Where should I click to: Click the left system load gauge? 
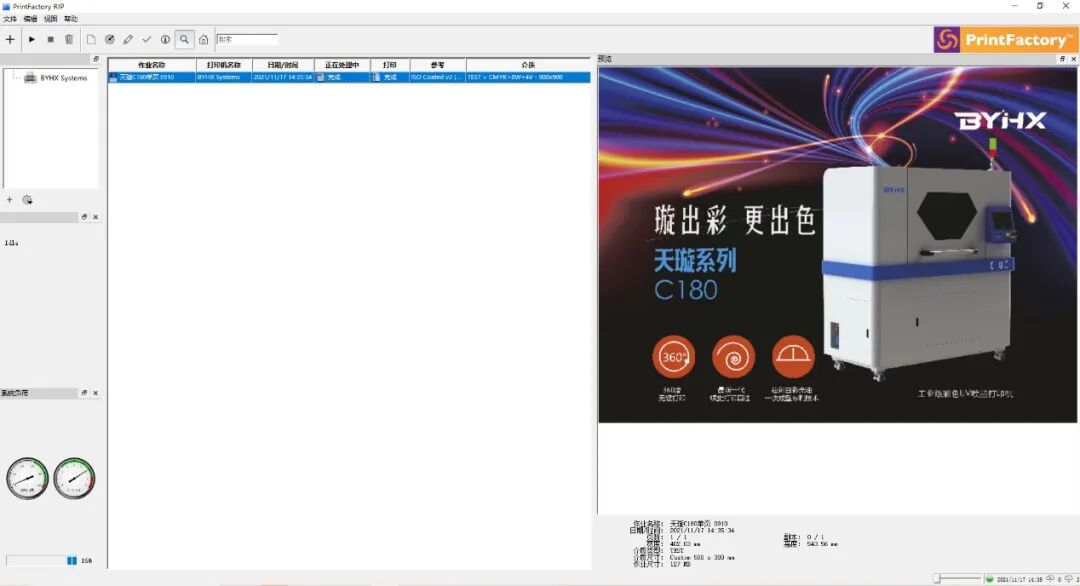[x=28, y=478]
